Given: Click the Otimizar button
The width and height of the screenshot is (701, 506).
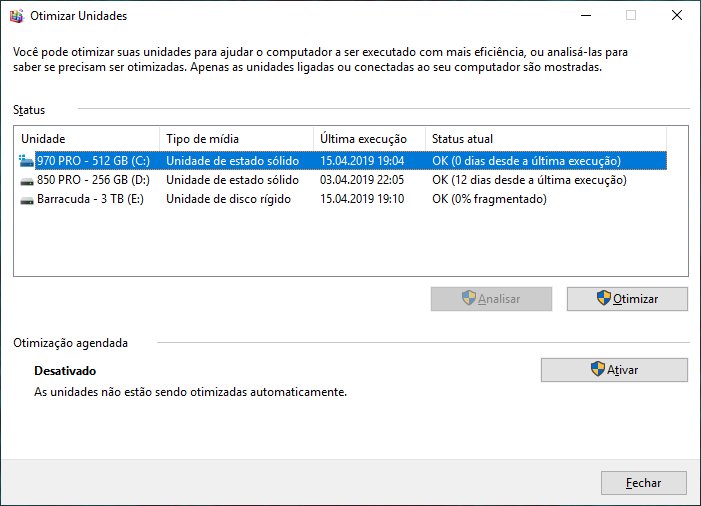Looking at the screenshot, I should tap(627, 299).
